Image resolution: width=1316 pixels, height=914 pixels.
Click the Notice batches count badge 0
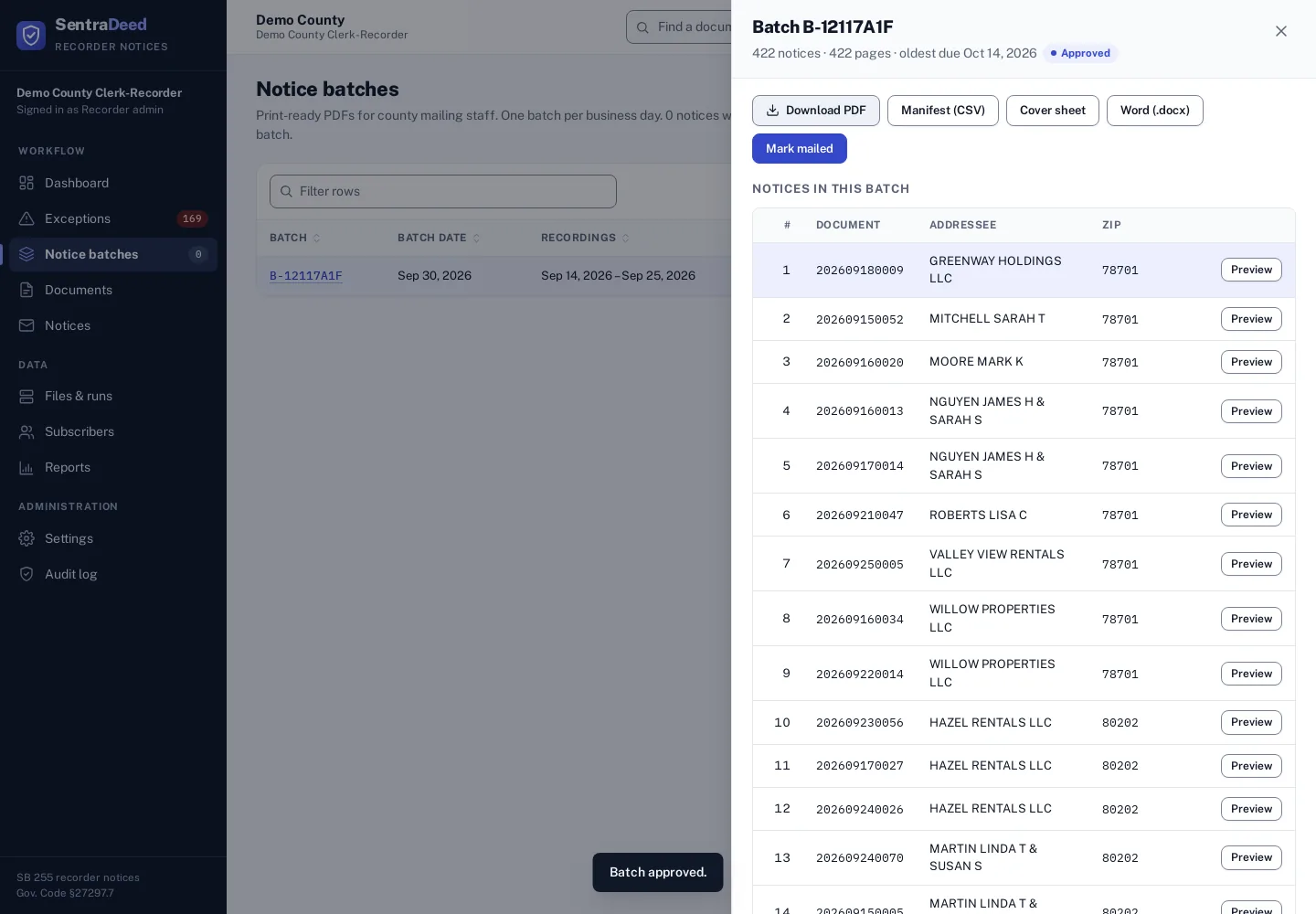point(198,254)
